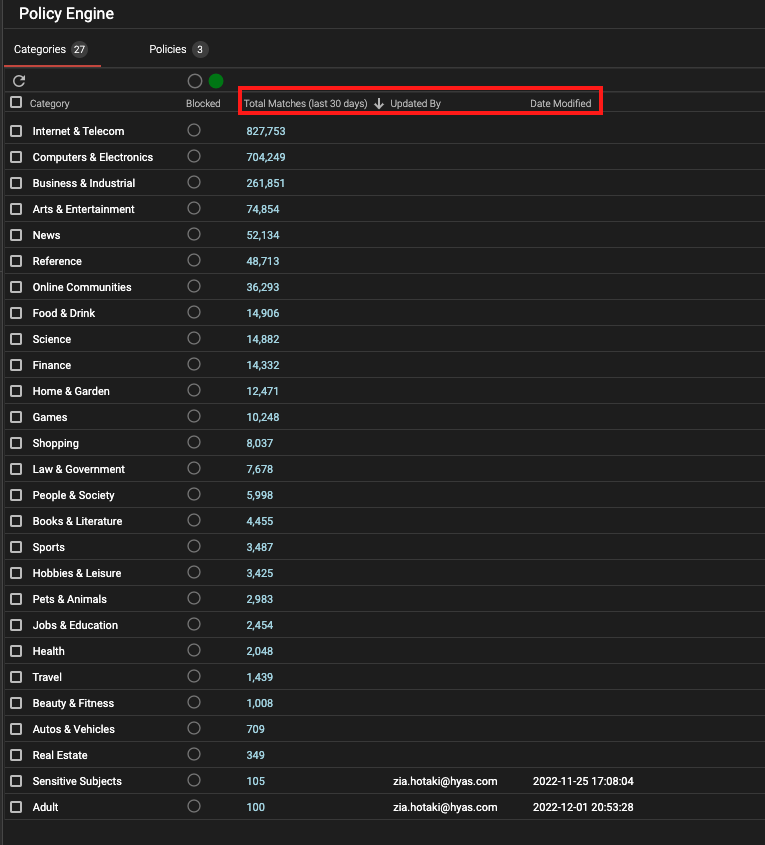Image resolution: width=765 pixels, height=845 pixels.
Task: Toggle Blocked circle for Games row
Action: point(194,416)
